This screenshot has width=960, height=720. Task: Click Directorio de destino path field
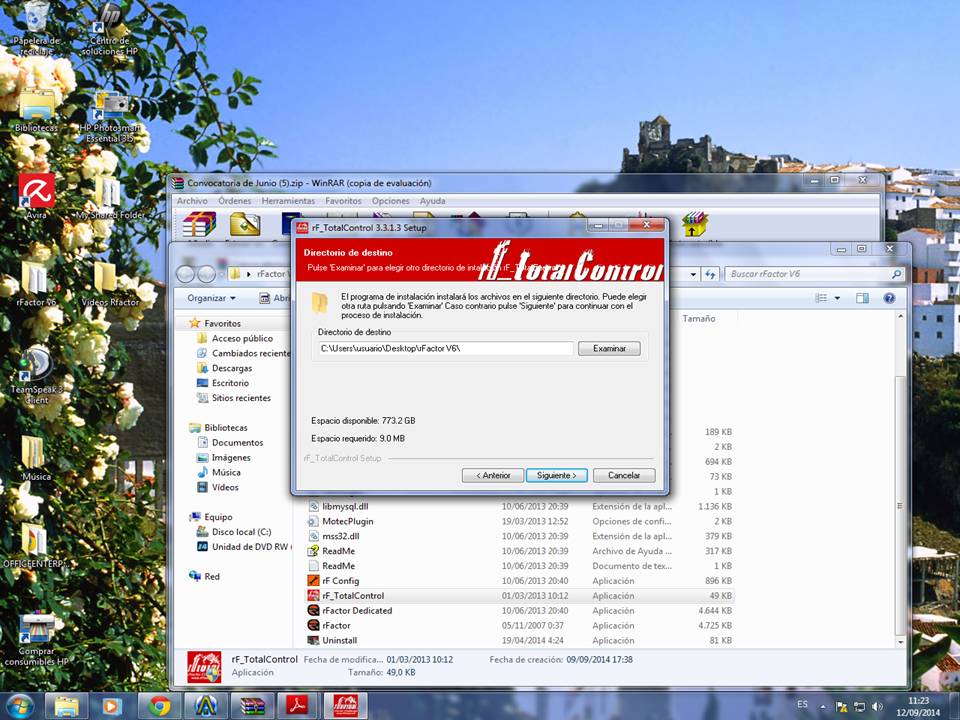pos(446,348)
